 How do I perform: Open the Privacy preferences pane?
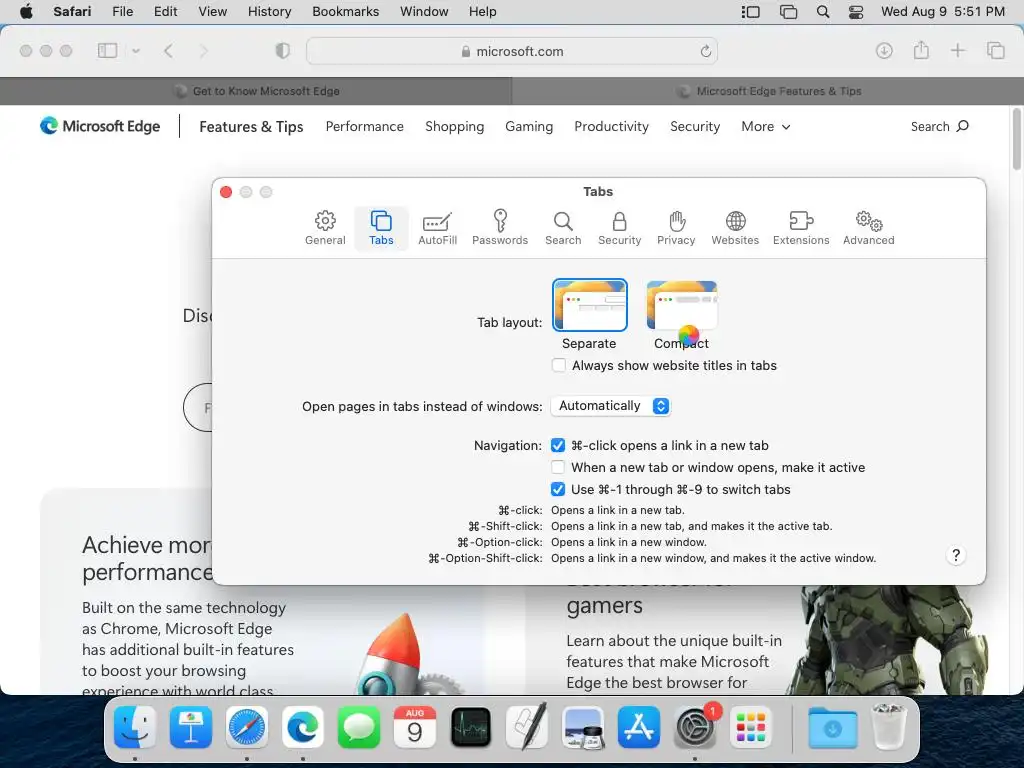click(x=676, y=228)
